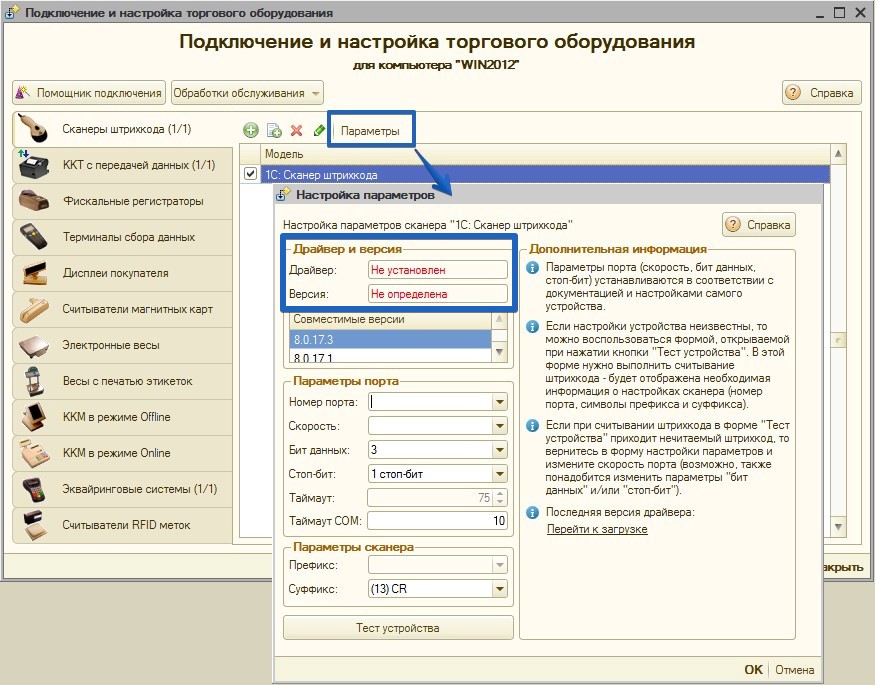
Task: Click the copy device icon in toolbar
Action: tap(273, 131)
